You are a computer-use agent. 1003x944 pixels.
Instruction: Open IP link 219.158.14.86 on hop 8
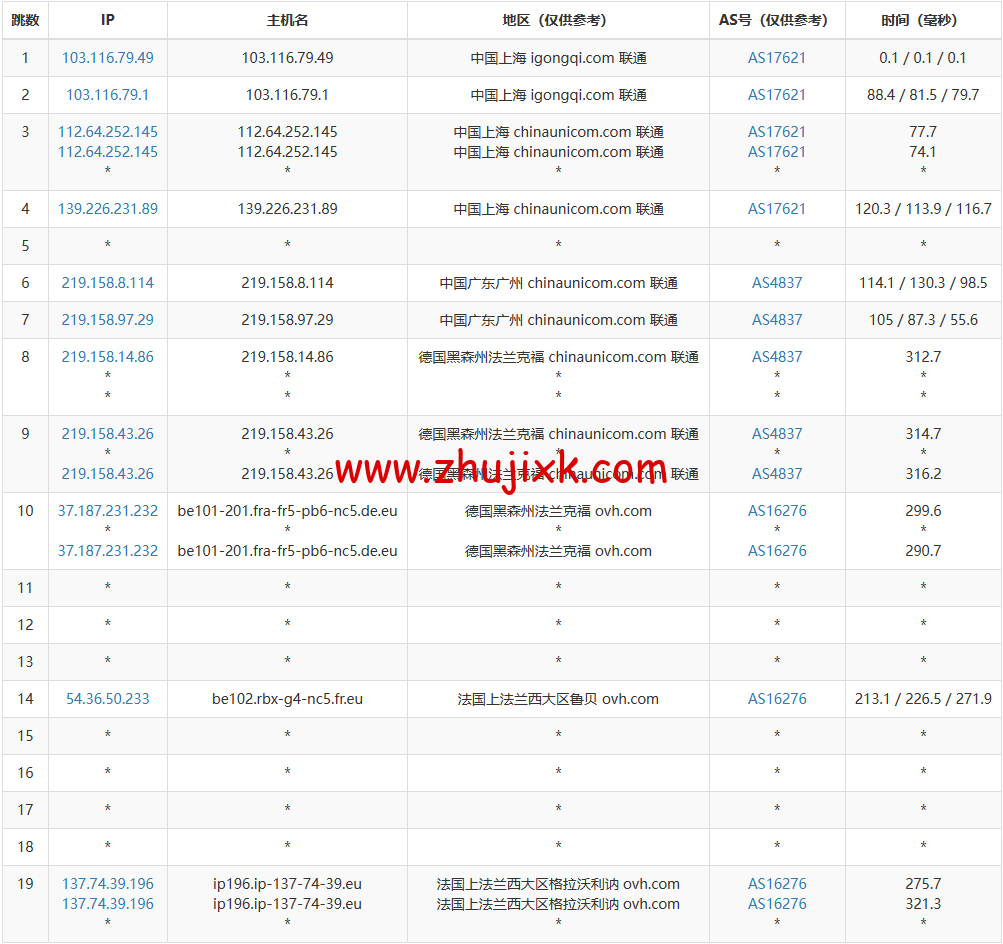107,356
